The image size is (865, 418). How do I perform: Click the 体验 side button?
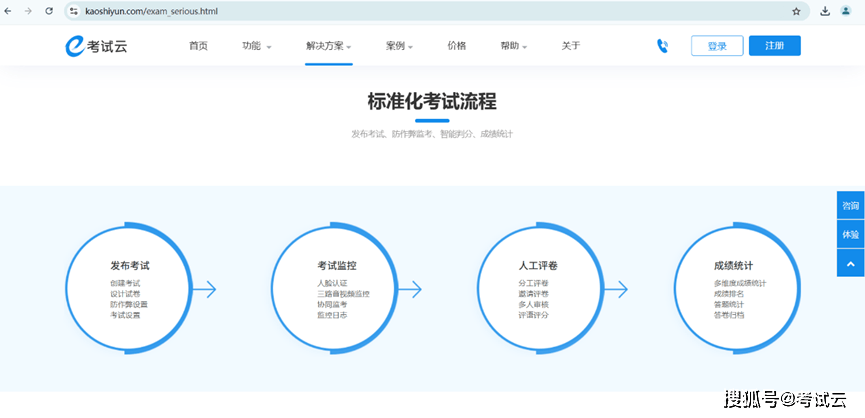point(850,234)
